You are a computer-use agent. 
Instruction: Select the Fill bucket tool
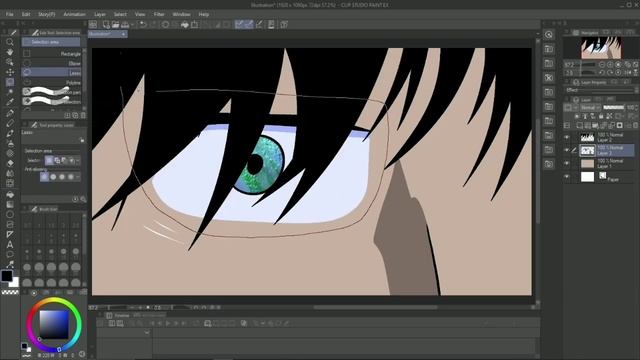[10, 194]
